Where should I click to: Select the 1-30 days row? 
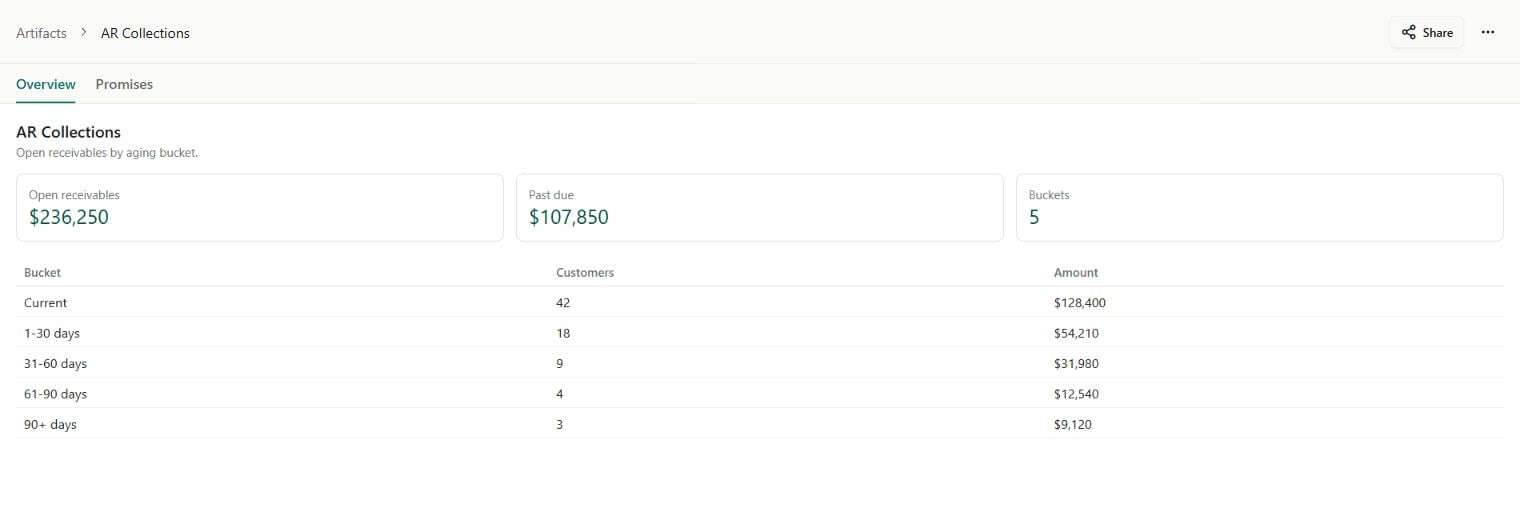click(x=760, y=333)
